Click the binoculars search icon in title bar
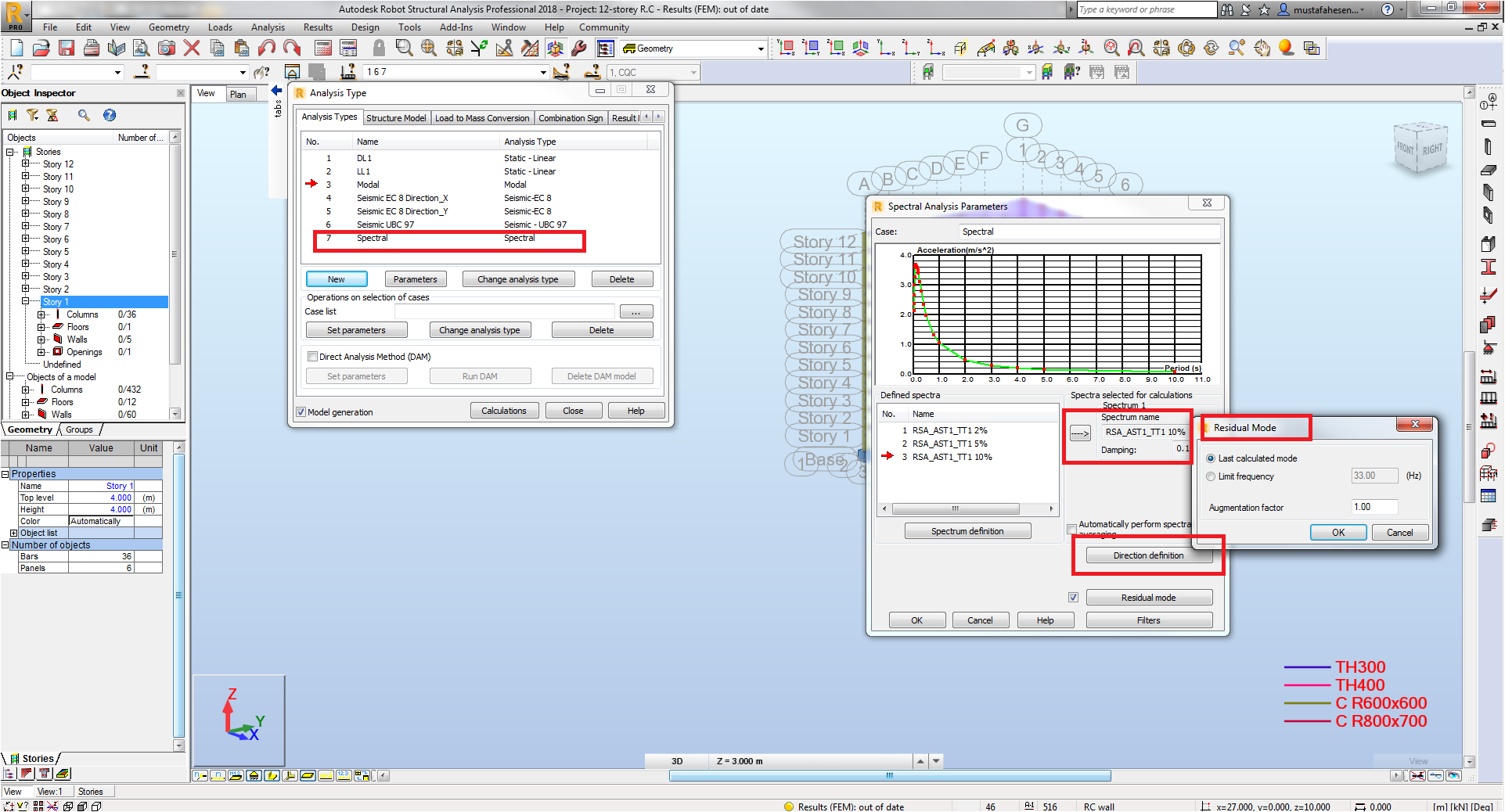Image resolution: width=1505 pixels, height=812 pixels. (1227, 10)
